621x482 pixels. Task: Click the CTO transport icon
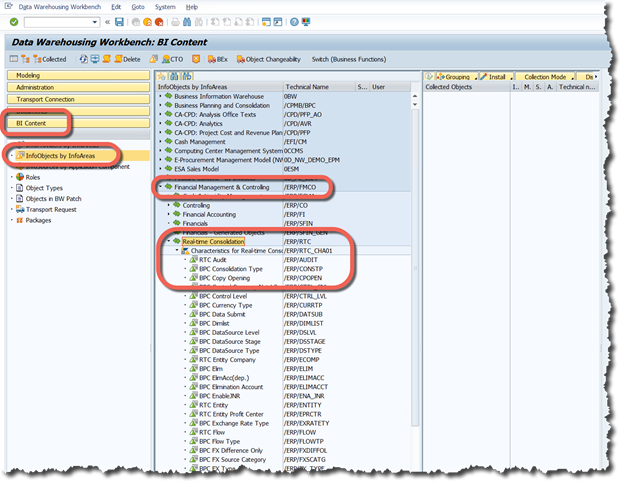pos(169,59)
